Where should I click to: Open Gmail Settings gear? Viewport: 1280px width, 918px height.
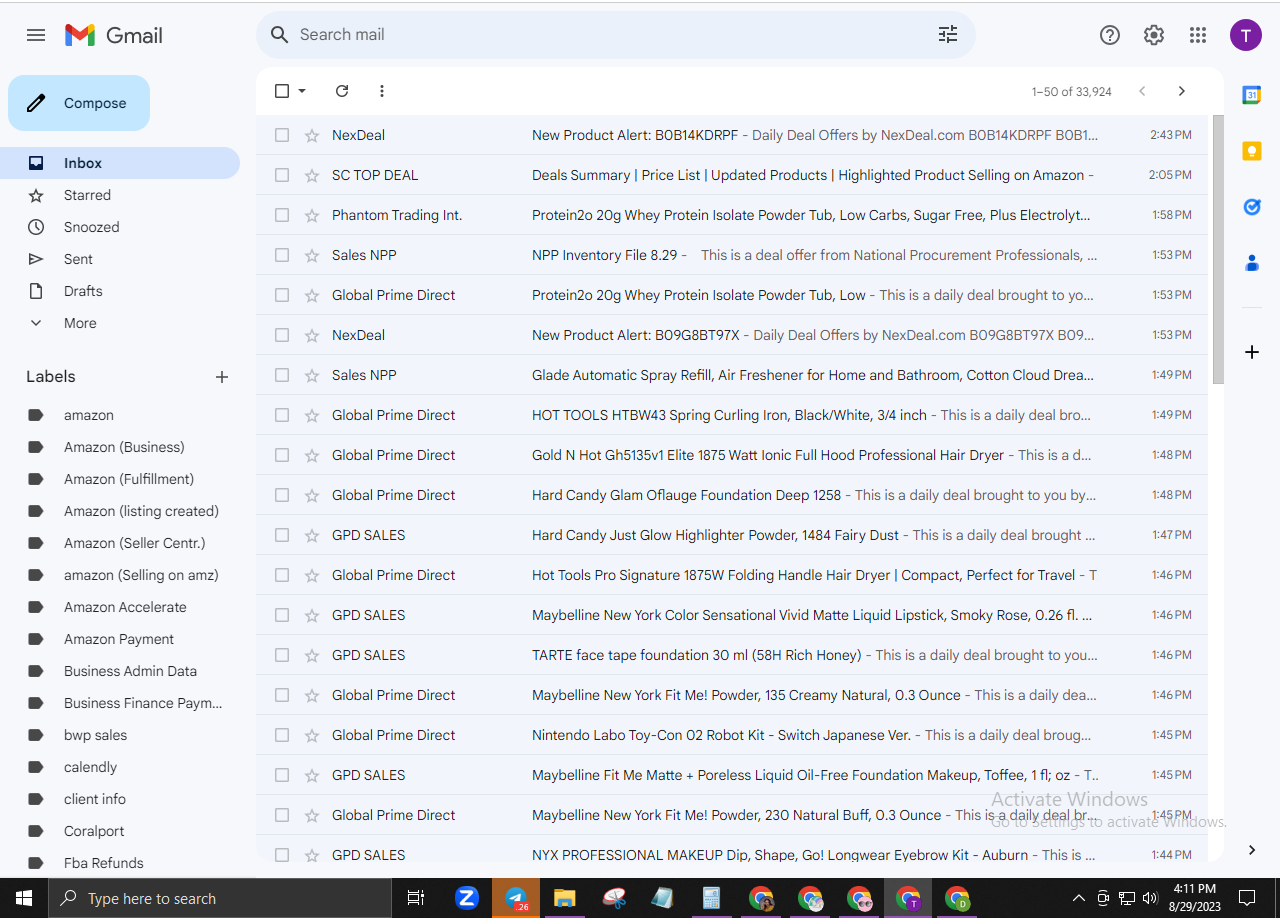click(1154, 35)
